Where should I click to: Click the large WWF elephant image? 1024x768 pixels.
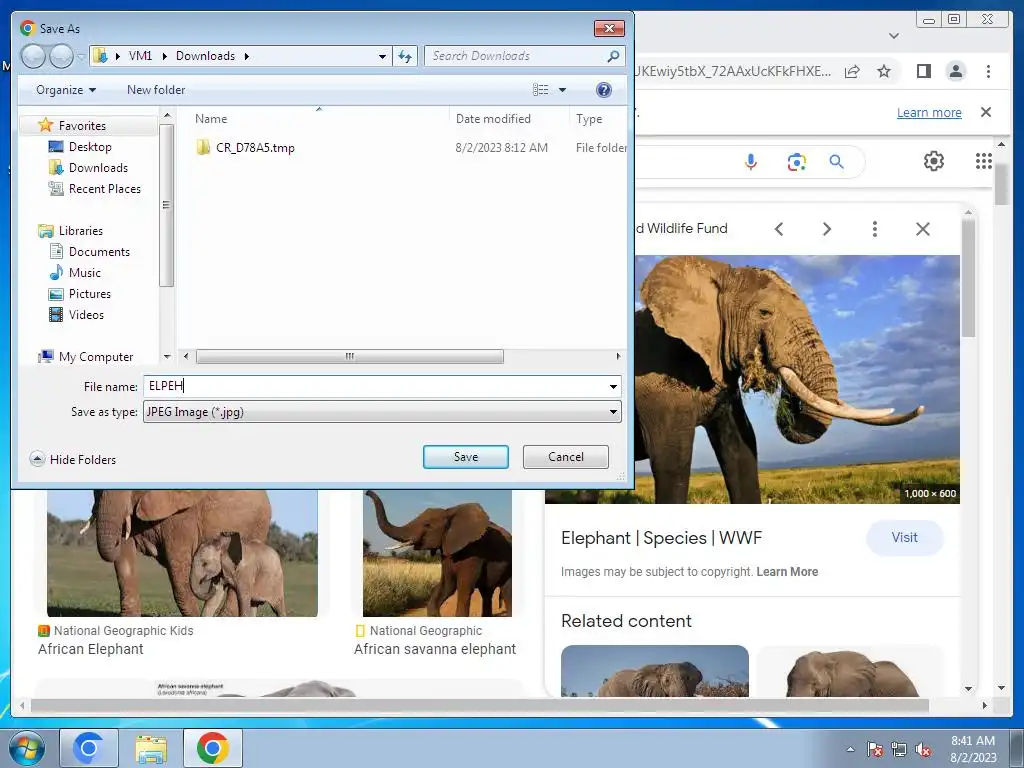pyautogui.click(x=797, y=379)
